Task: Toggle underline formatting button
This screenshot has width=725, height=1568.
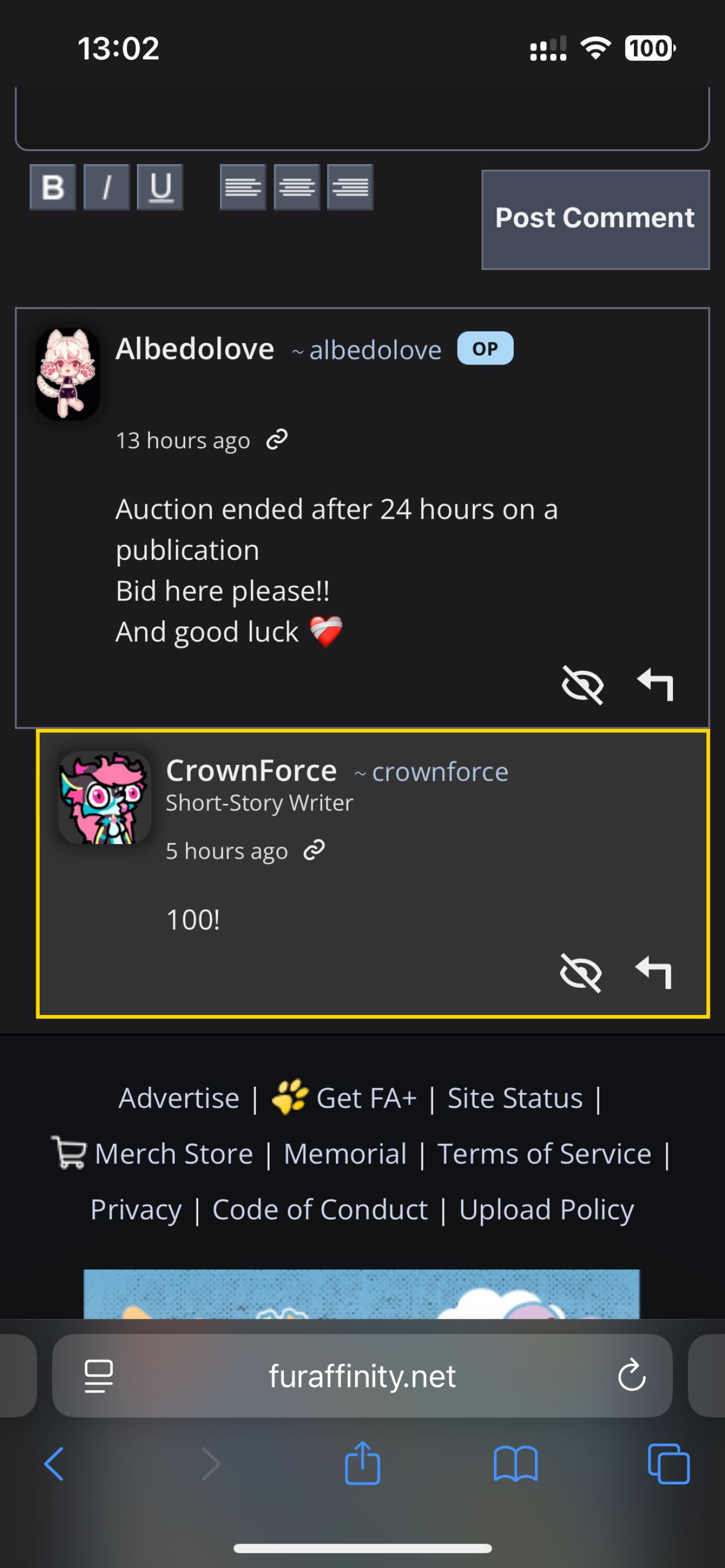Action: [x=160, y=187]
